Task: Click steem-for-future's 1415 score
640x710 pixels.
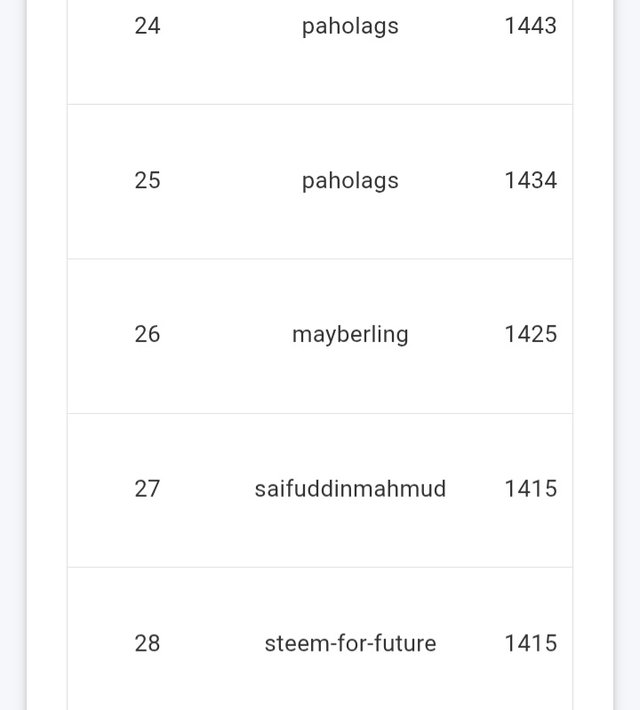Action: pyautogui.click(x=530, y=643)
